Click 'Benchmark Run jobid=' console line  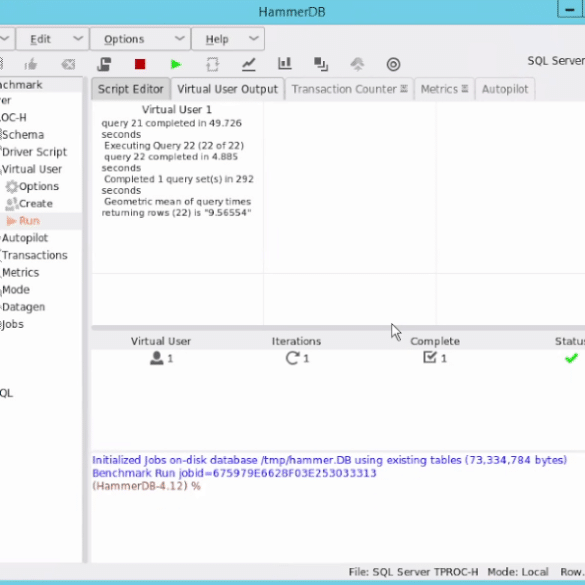tap(234, 473)
